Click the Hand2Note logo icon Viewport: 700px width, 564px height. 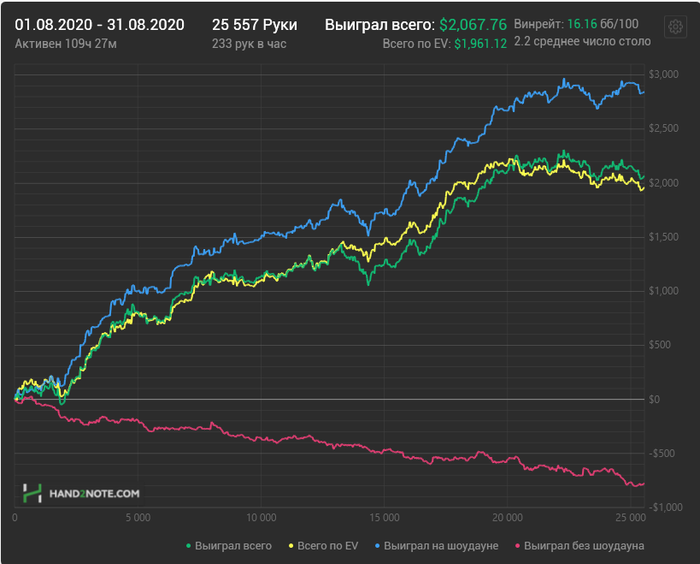32,493
